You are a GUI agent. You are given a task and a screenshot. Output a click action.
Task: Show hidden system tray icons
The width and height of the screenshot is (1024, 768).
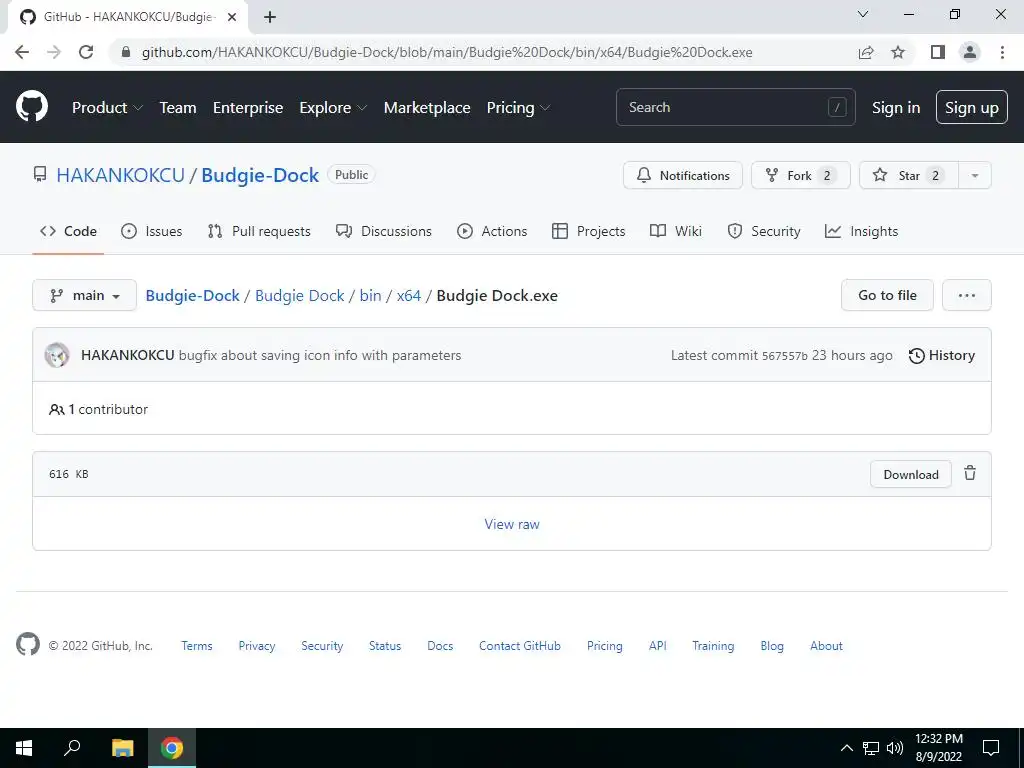point(846,748)
